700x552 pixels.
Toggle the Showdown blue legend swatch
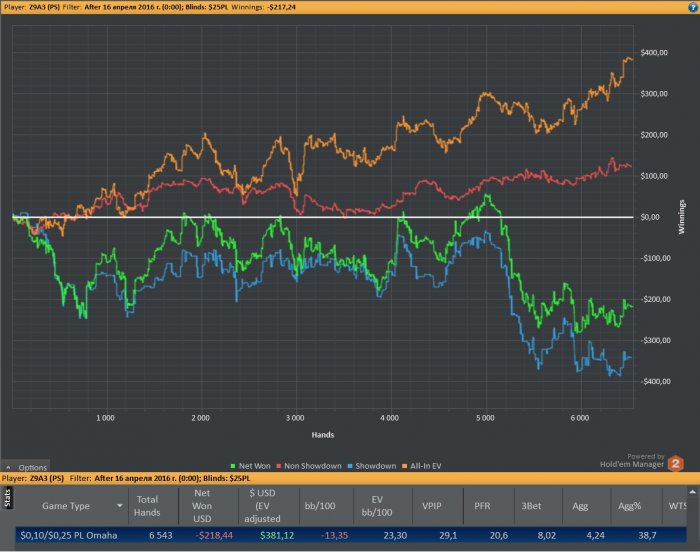point(350,466)
